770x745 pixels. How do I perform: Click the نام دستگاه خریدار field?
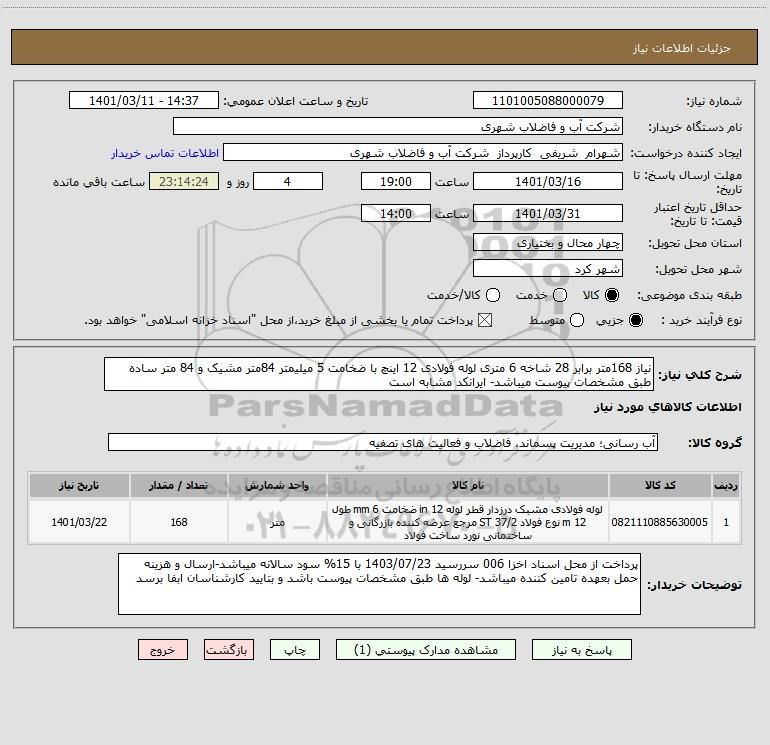click(398, 126)
